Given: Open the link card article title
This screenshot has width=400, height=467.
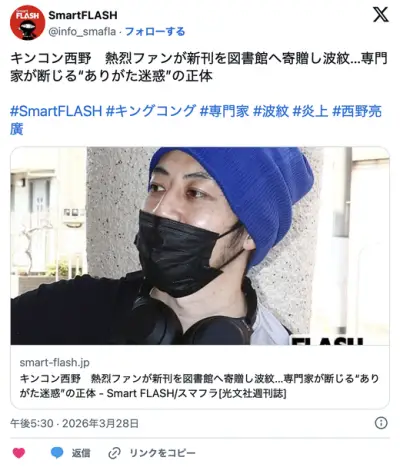Looking at the screenshot, I should [x=199, y=386].
